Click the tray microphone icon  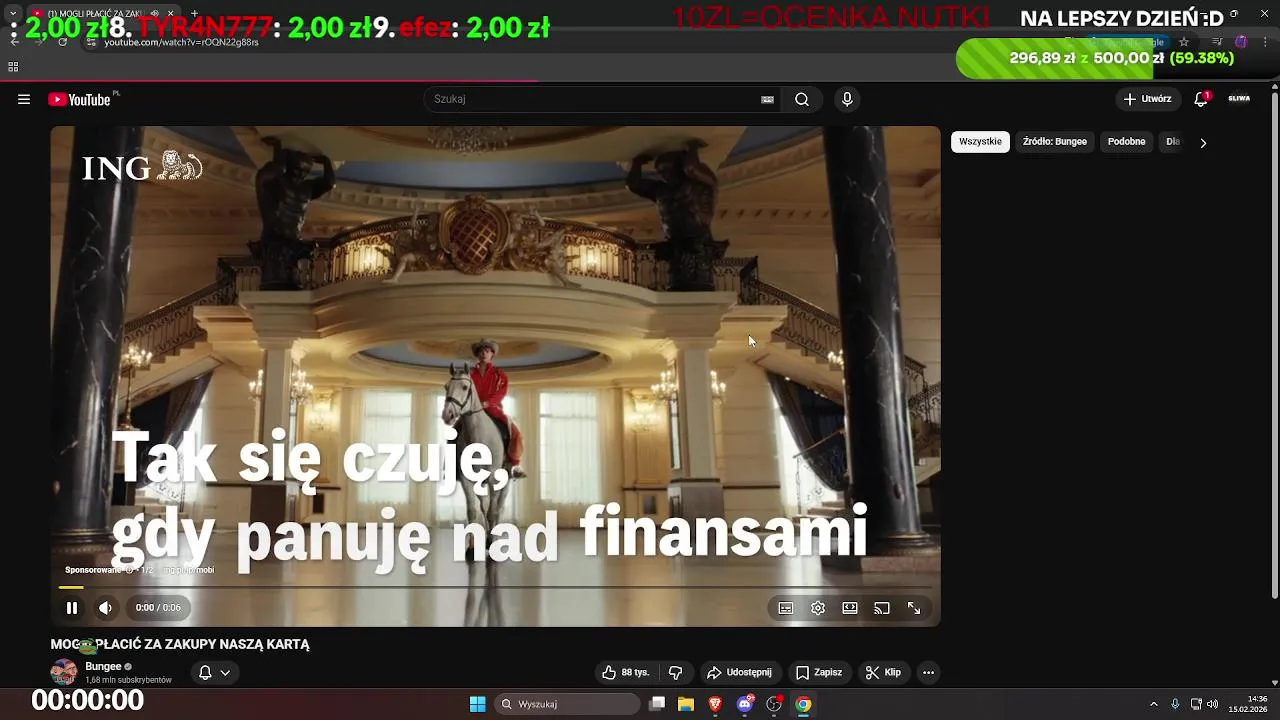(1175, 704)
